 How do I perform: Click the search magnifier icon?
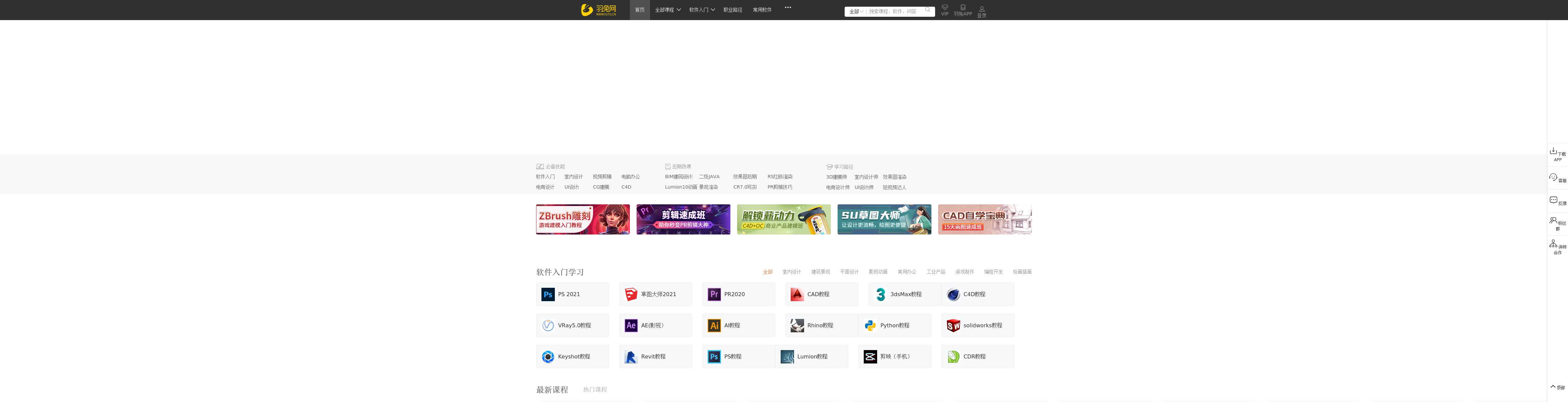[x=928, y=10]
